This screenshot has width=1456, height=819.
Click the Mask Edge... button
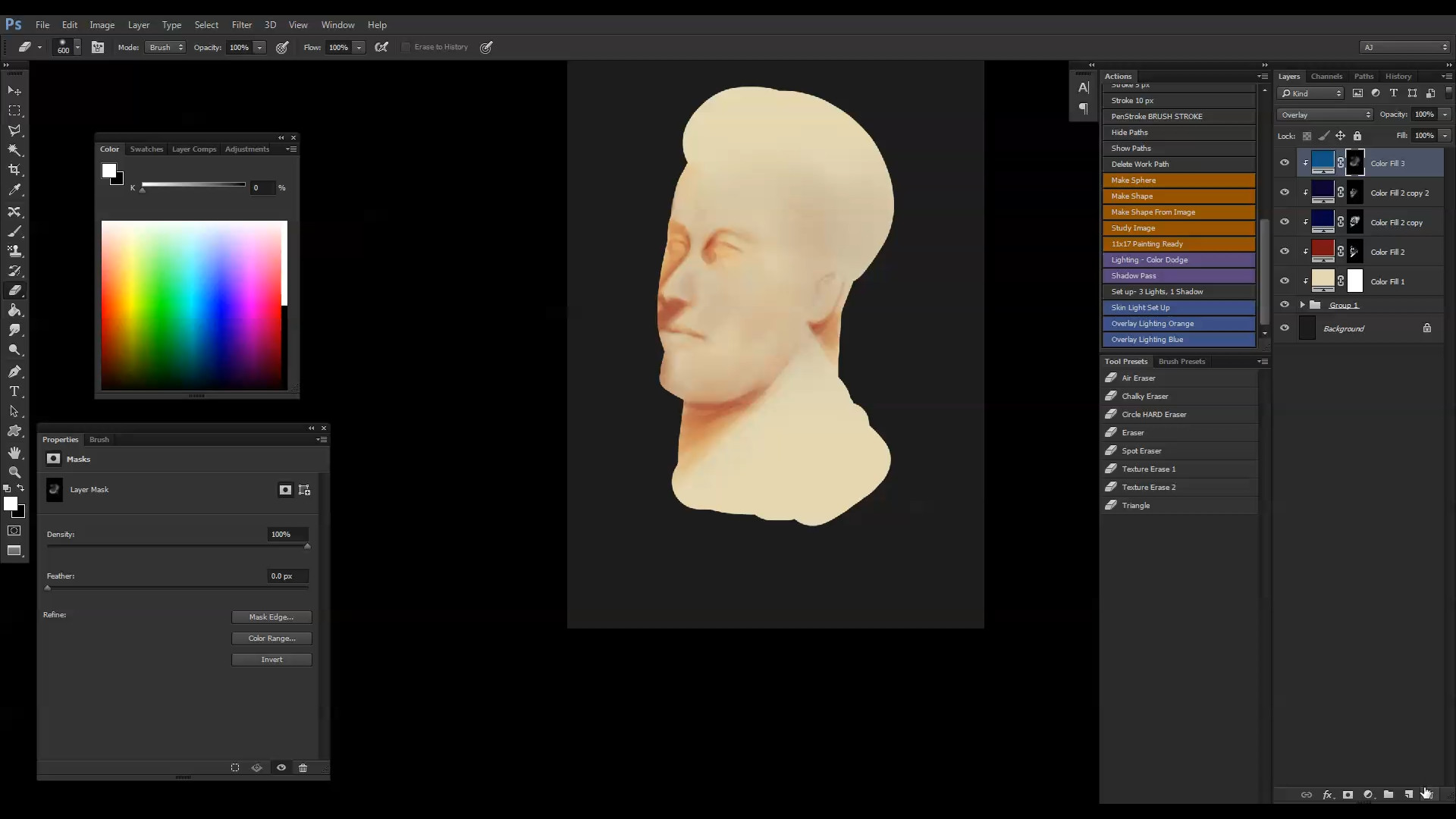pyautogui.click(x=271, y=617)
